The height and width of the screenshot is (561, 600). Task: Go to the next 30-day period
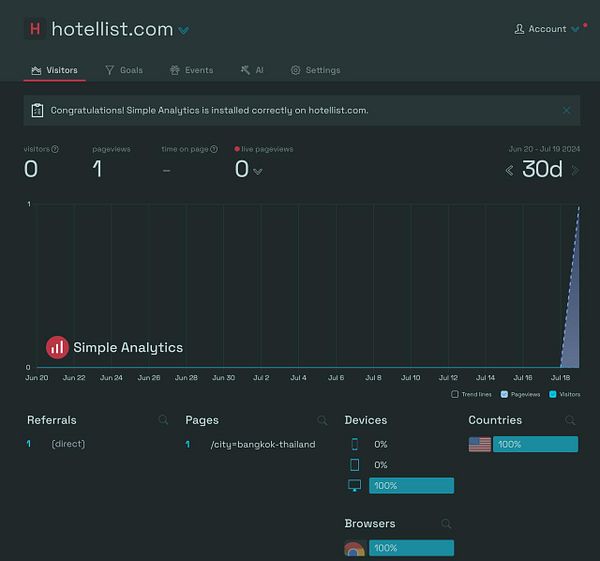tap(574, 170)
